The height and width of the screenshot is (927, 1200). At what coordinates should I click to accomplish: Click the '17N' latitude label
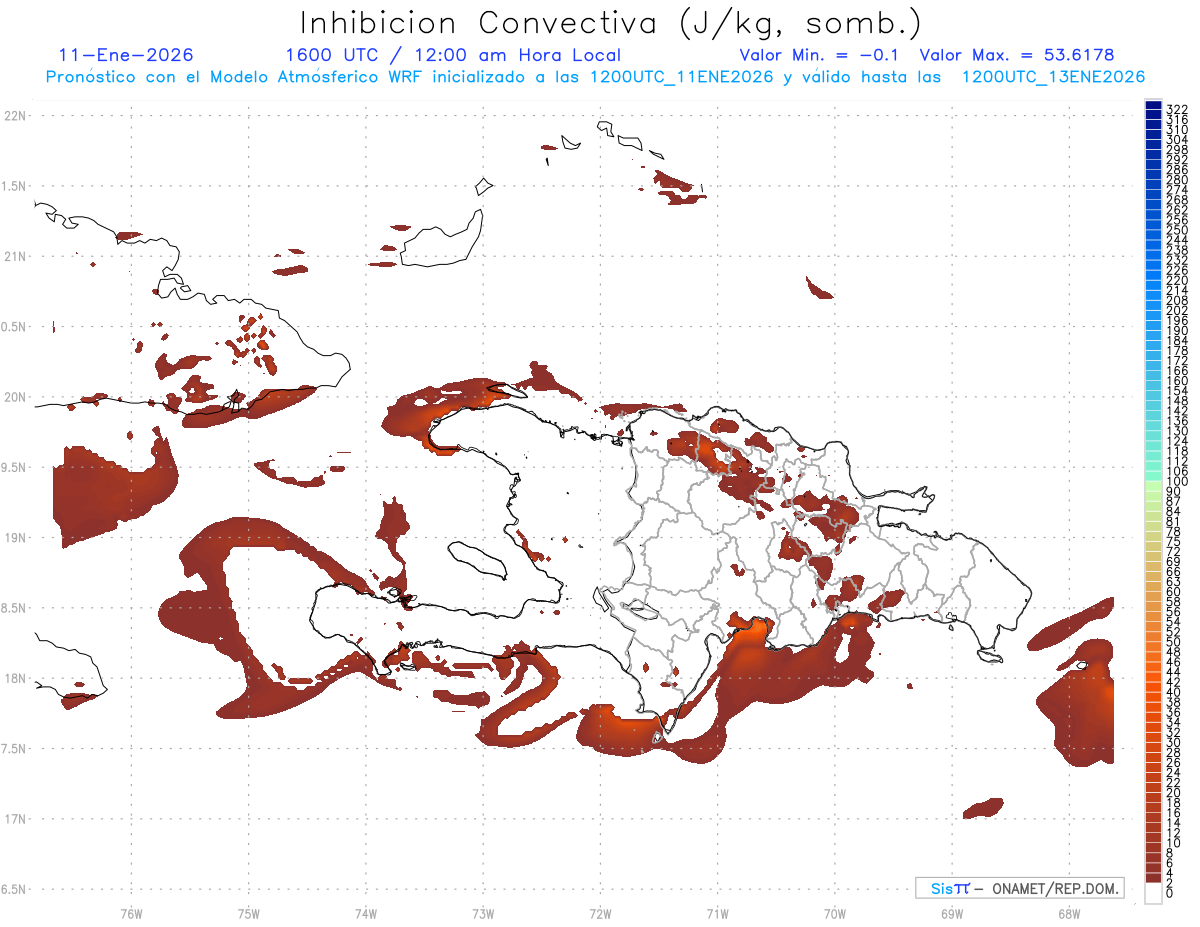tap(15, 819)
